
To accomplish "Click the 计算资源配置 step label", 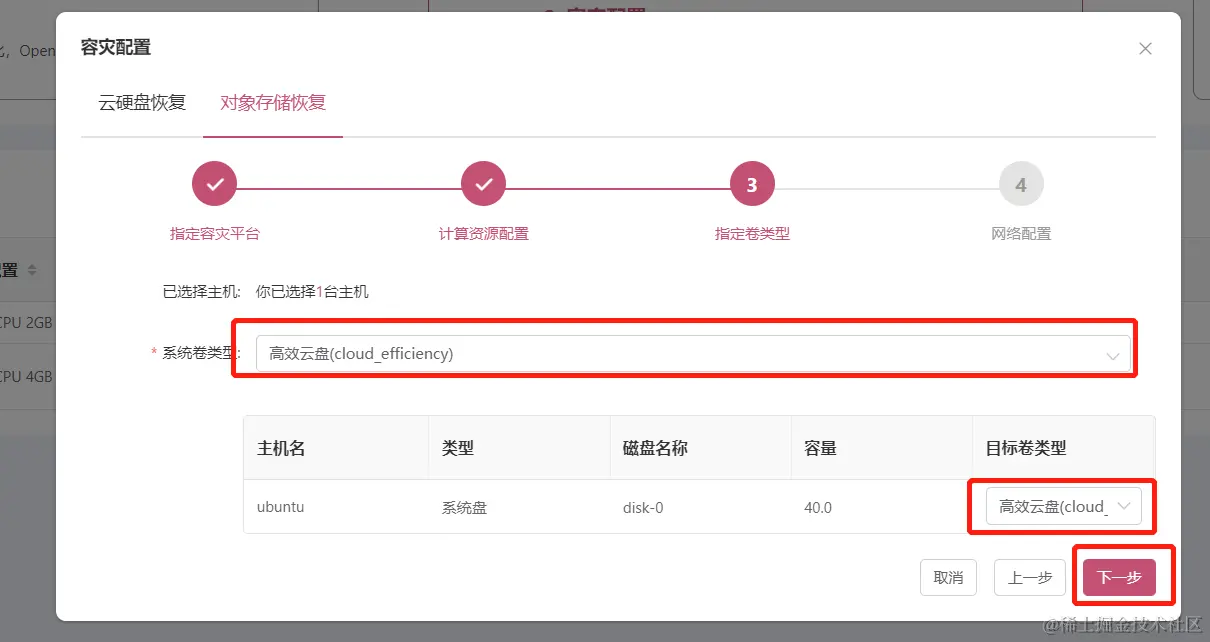I will [x=483, y=233].
